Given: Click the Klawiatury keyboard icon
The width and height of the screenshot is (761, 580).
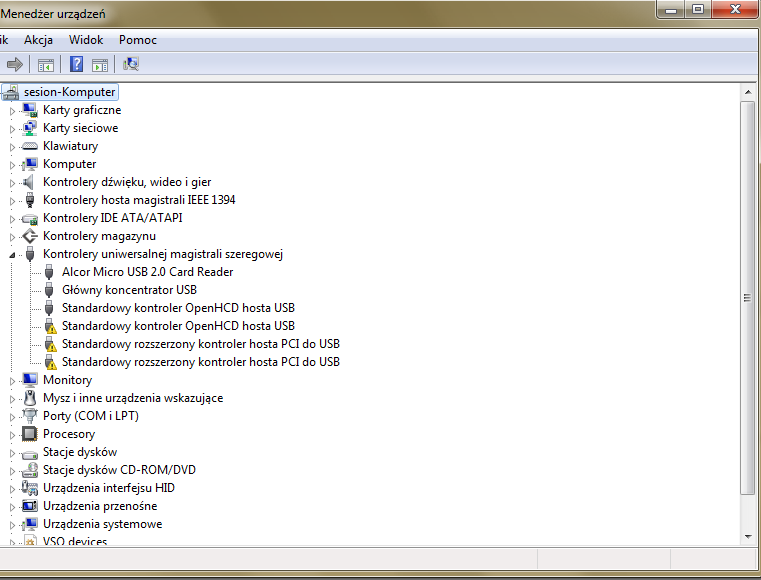Looking at the screenshot, I should [30, 146].
